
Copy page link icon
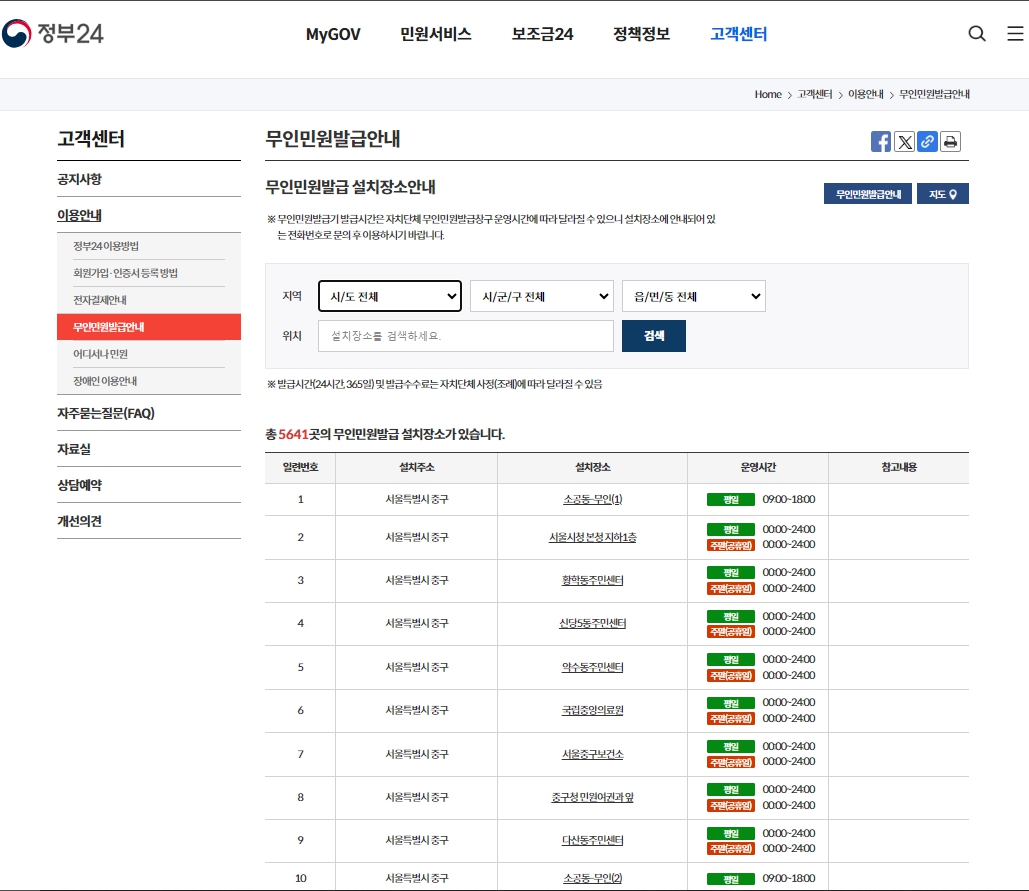coord(927,141)
